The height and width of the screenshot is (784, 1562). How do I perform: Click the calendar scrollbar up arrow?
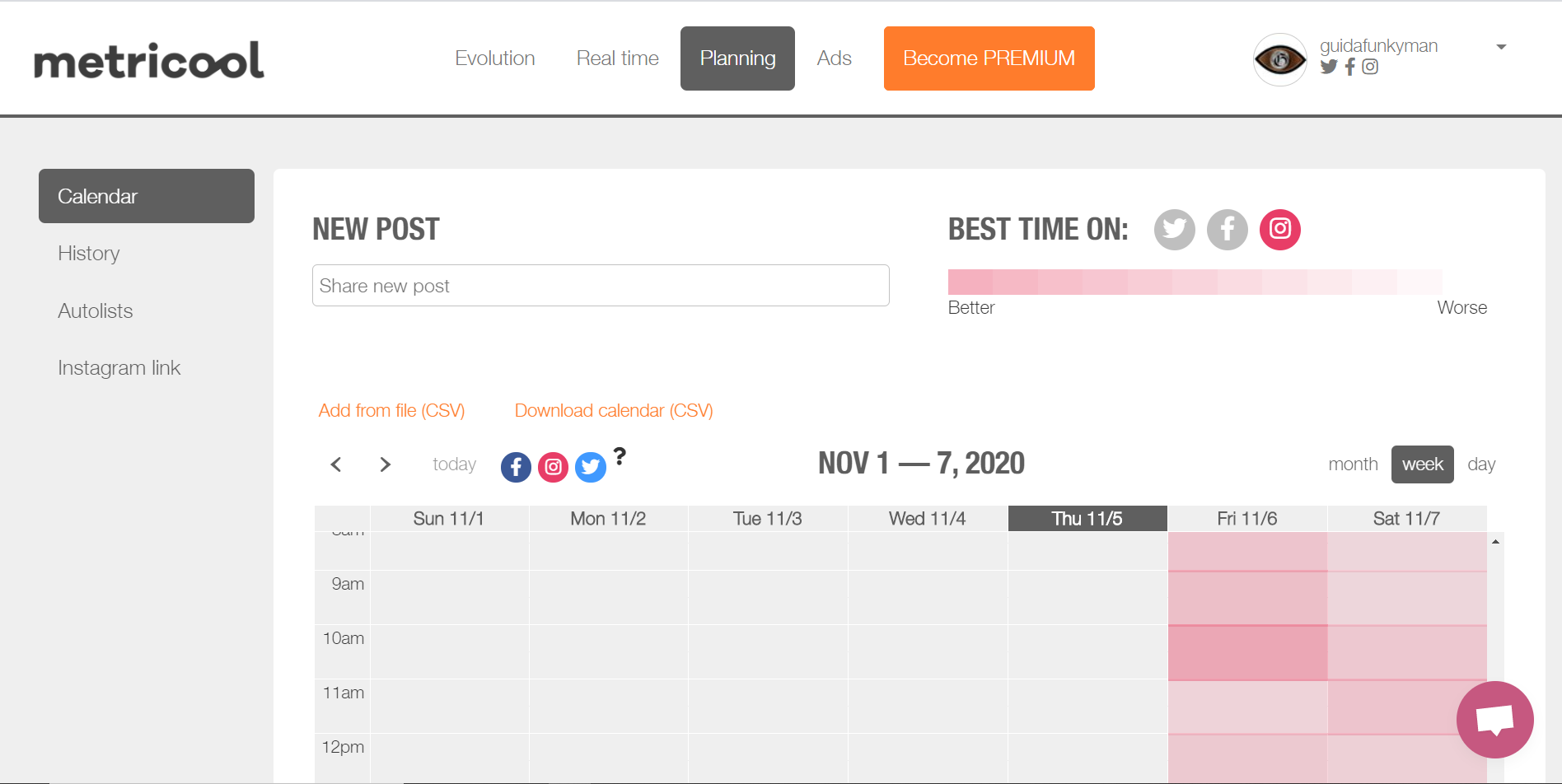pyautogui.click(x=1495, y=542)
